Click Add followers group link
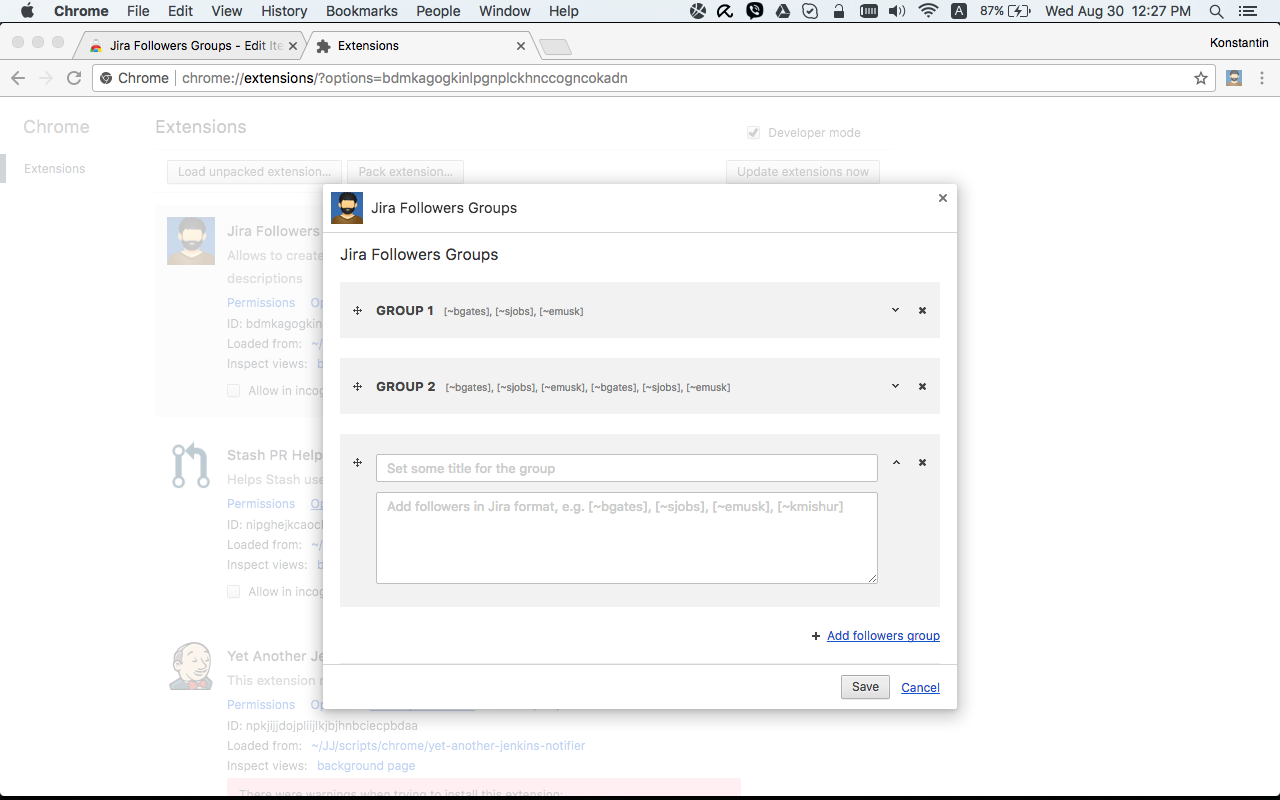The width and height of the screenshot is (1280, 800). [x=883, y=636]
